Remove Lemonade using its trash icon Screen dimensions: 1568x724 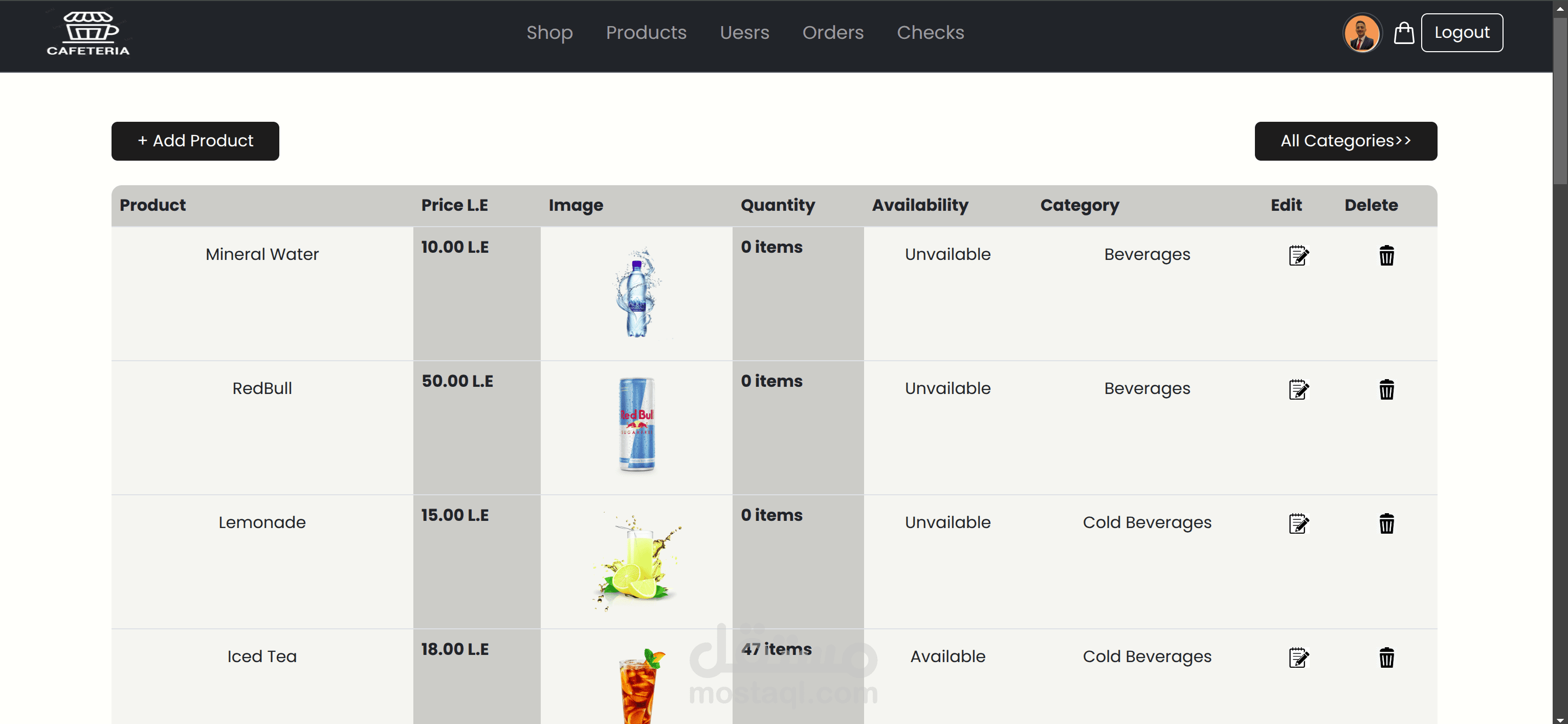pos(1386,523)
